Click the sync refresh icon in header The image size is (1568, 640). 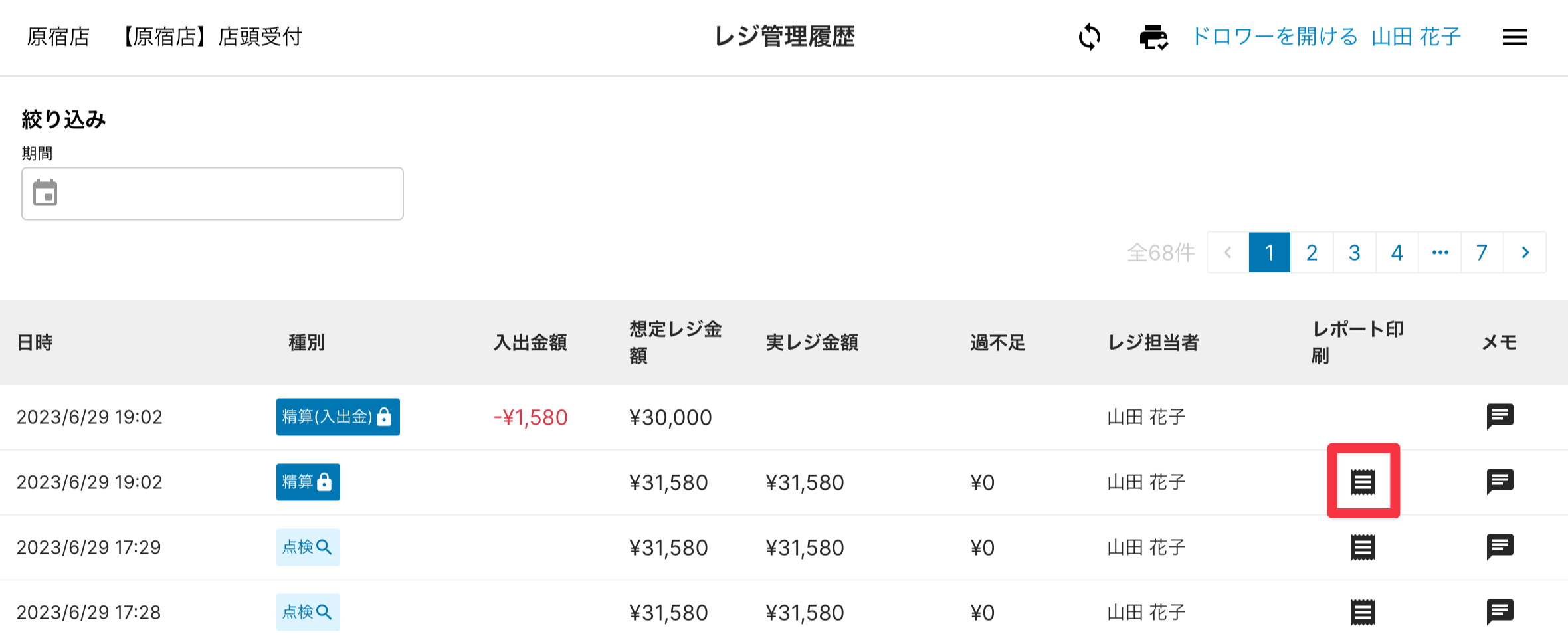click(1090, 37)
